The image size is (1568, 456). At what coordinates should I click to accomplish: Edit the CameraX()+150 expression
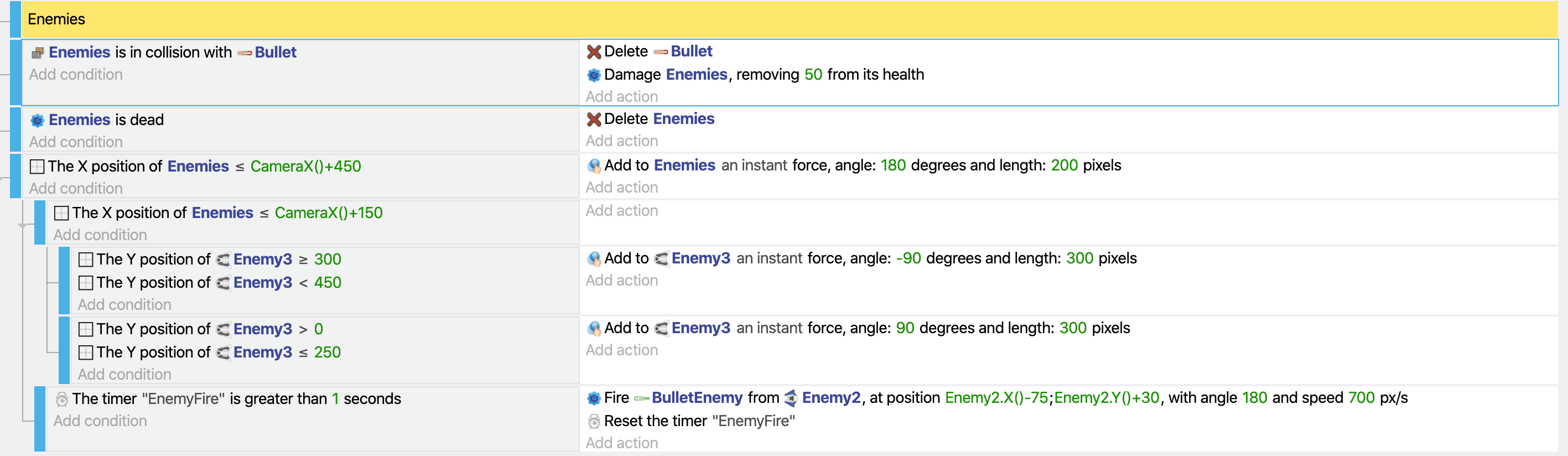pyautogui.click(x=328, y=213)
